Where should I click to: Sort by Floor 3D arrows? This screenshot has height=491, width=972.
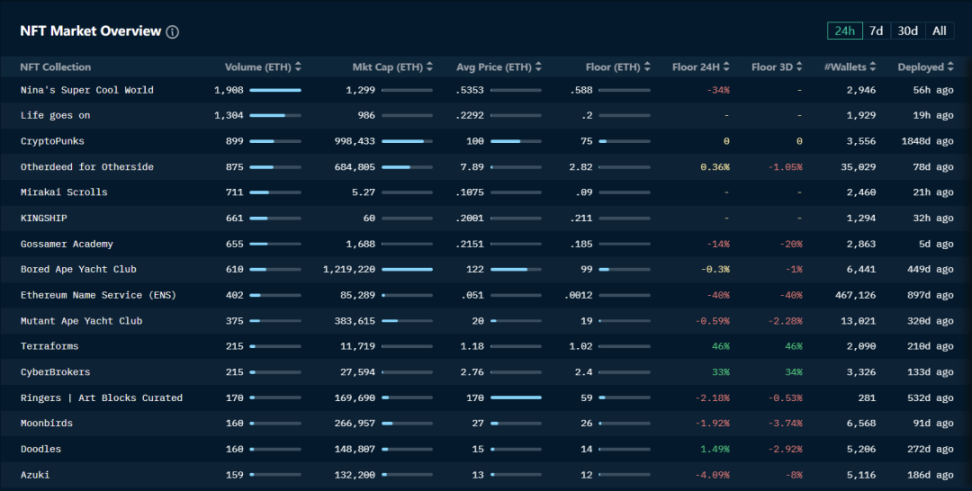(x=799, y=67)
